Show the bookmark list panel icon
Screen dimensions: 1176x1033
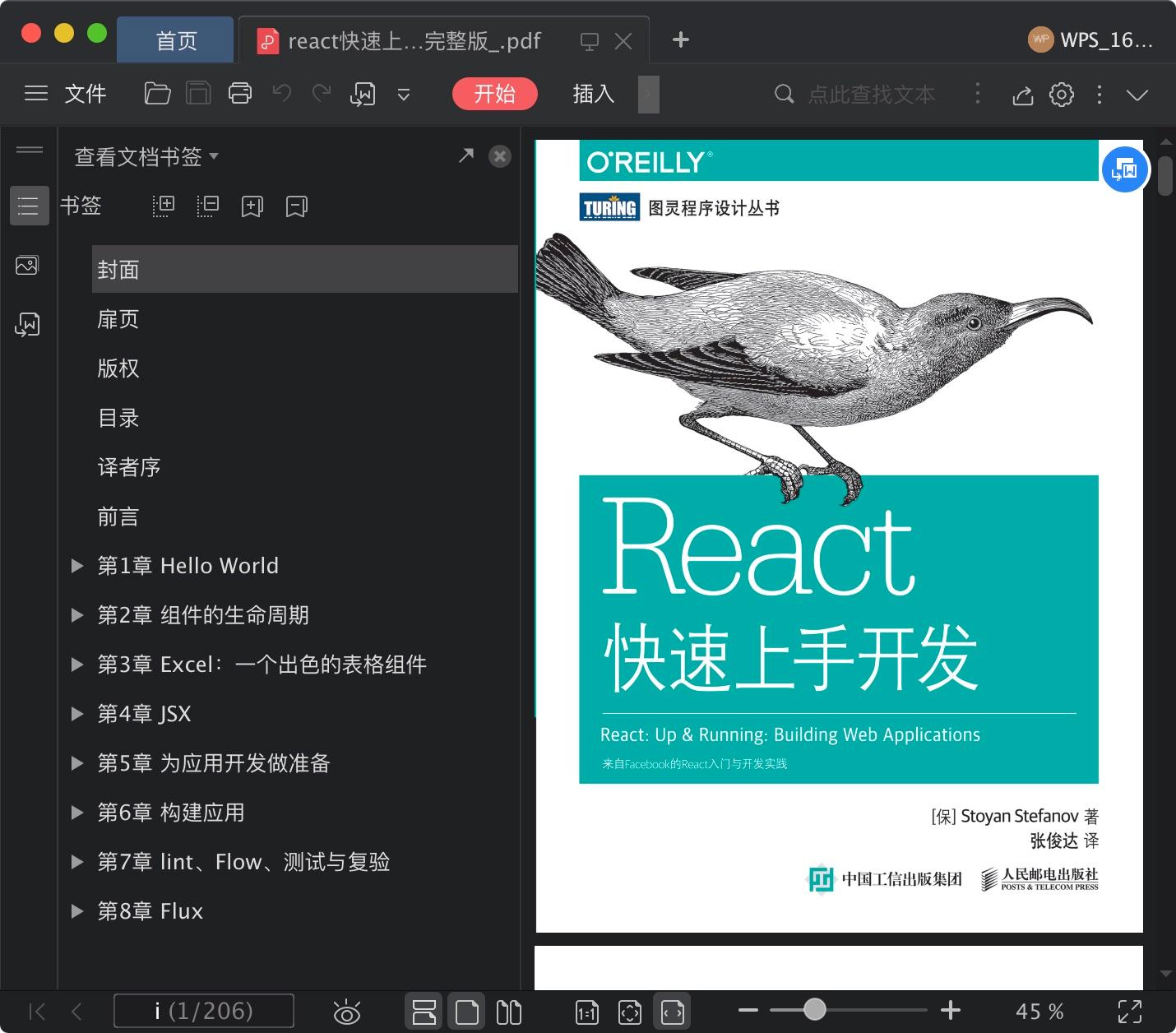pos(29,206)
